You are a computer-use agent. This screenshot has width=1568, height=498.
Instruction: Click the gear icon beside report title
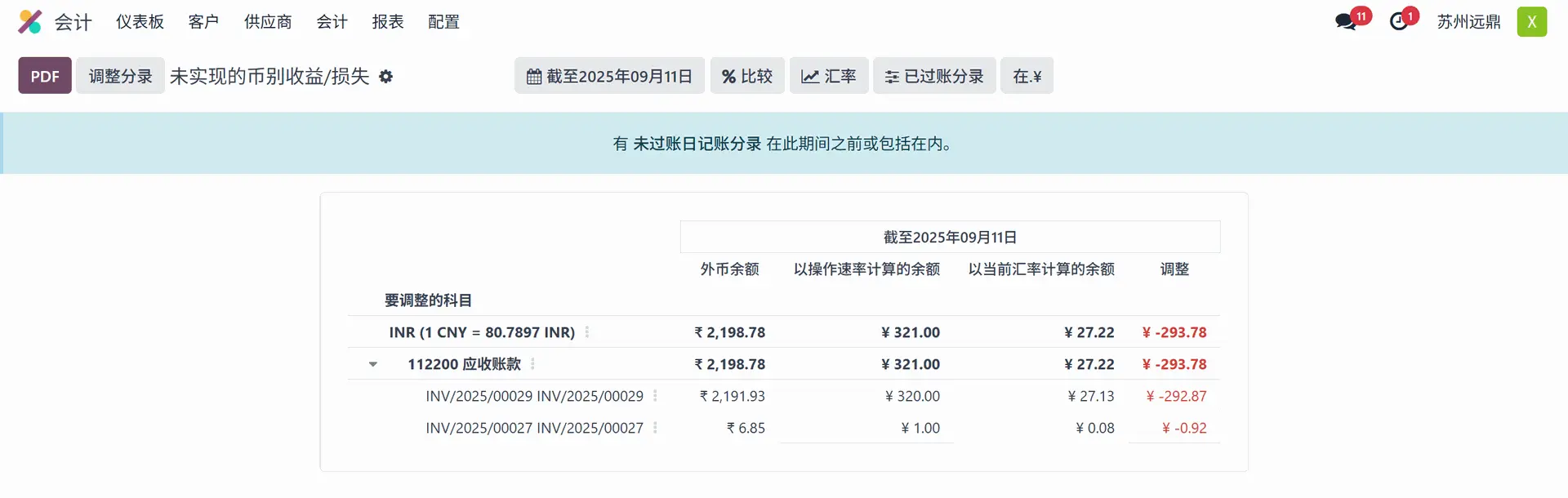386,77
